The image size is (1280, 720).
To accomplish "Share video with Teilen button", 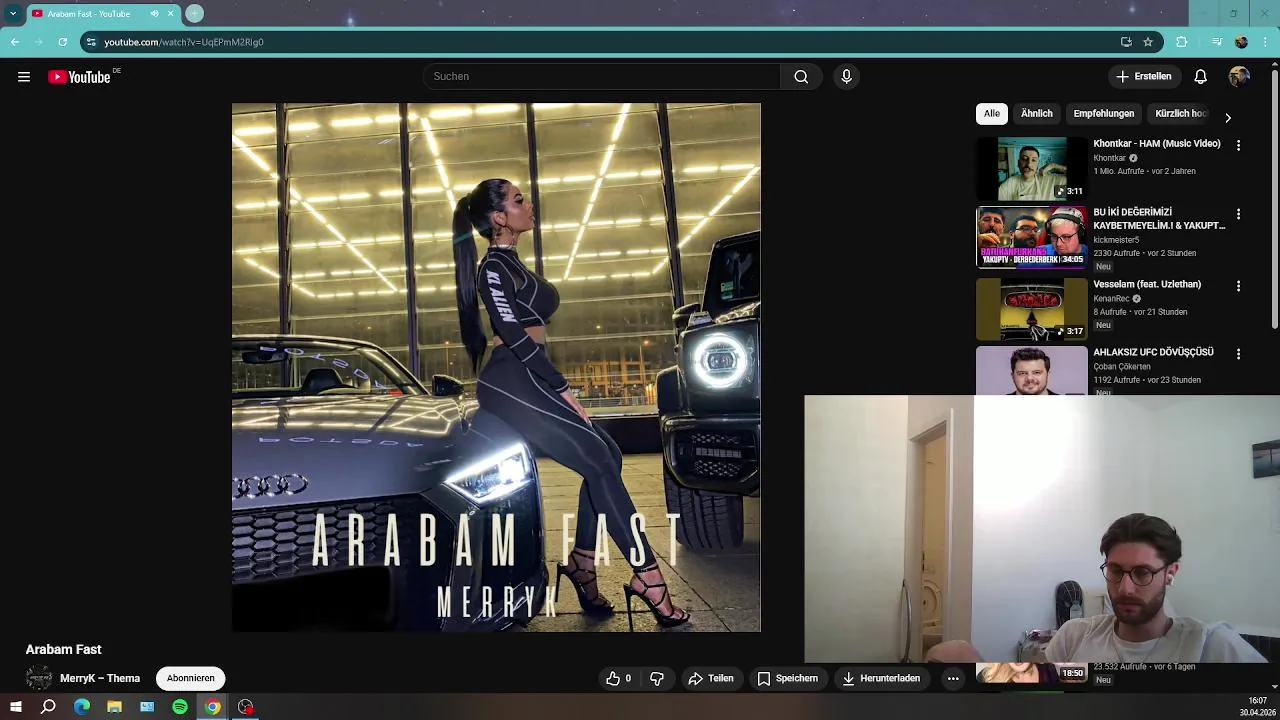I will tap(711, 678).
